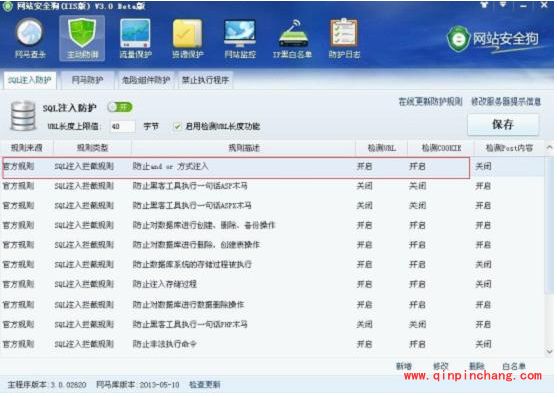Click the 网站安全狗 logo at top right
The image size is (557, 397).
click(x=493, y=39)
